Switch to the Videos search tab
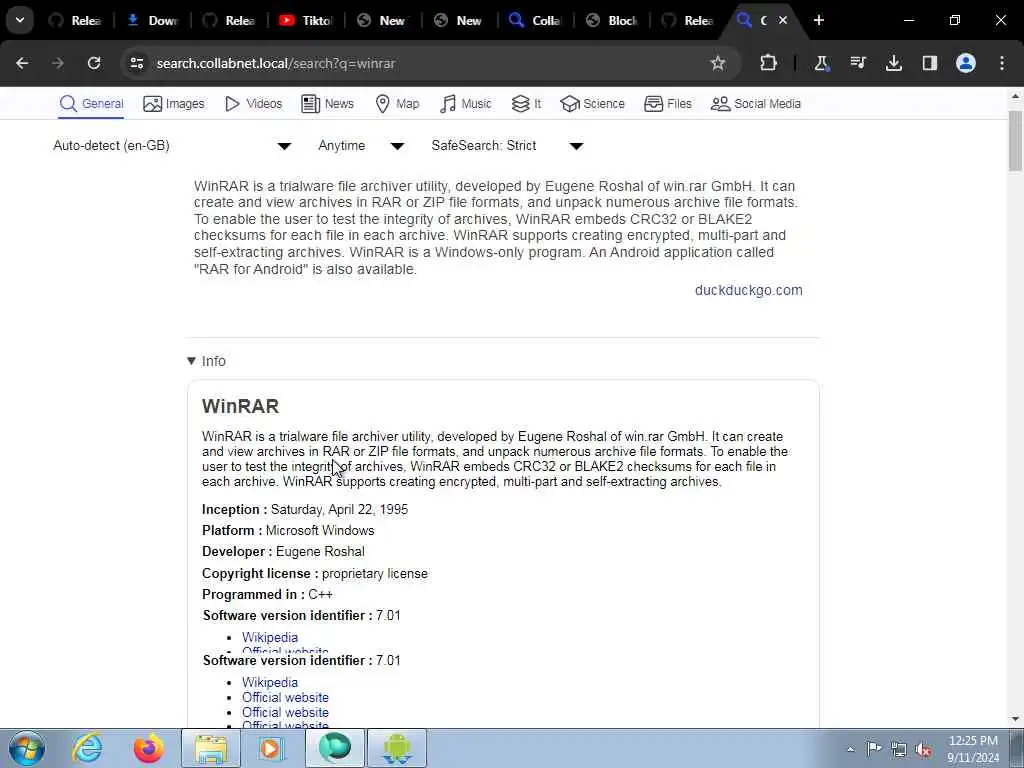This screenshot has height=768, width=1024. (253, 104)
